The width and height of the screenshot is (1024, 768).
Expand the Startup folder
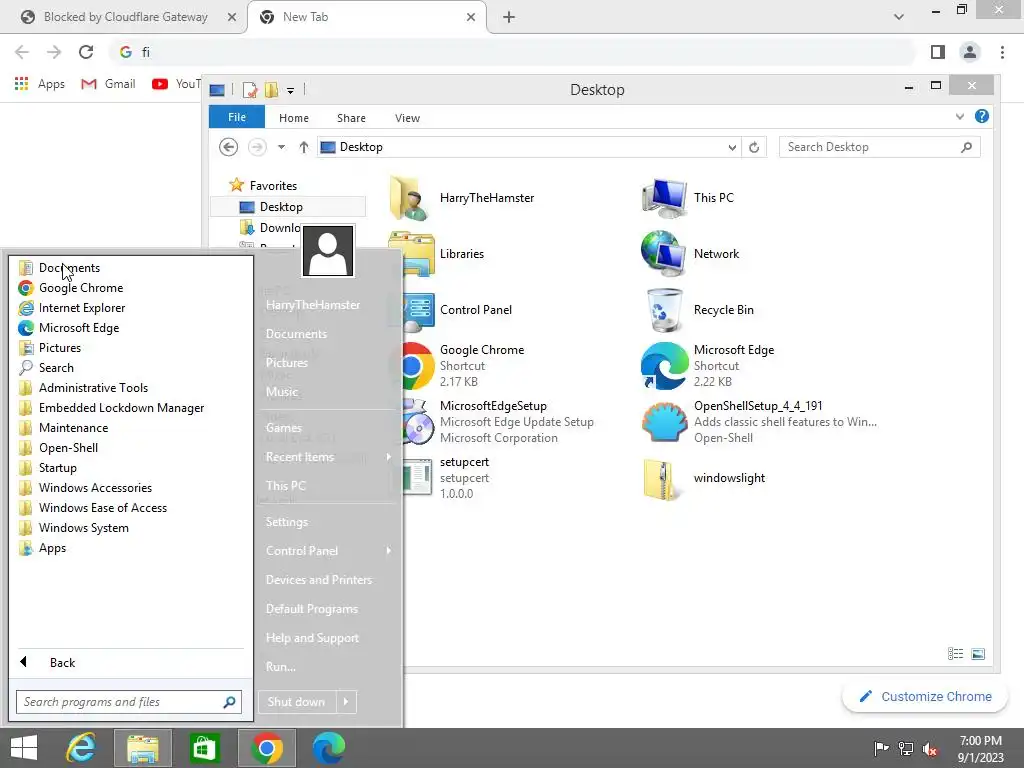coord(57,468)
